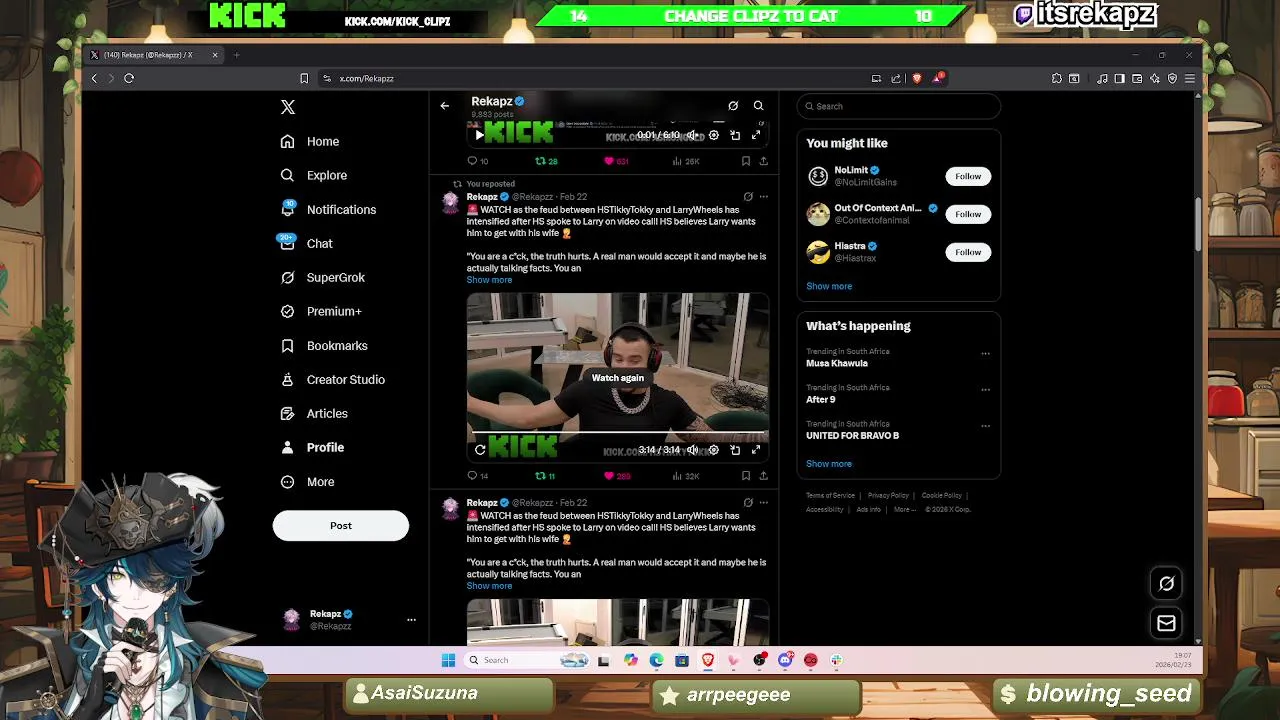The width and height of the screenshot is (1280, 720).
Task: Expand the 6:10 video to fullscreen
Action: [x=756, y=135]
